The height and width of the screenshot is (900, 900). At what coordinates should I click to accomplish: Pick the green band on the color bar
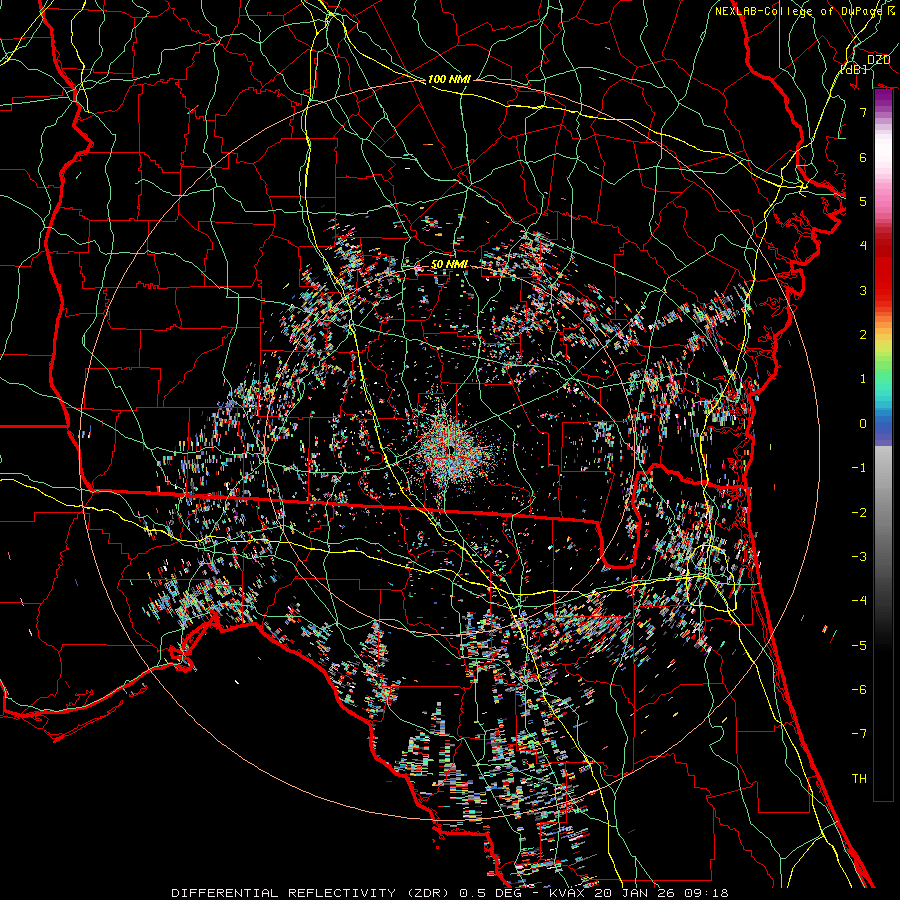(x=883, y=370)
